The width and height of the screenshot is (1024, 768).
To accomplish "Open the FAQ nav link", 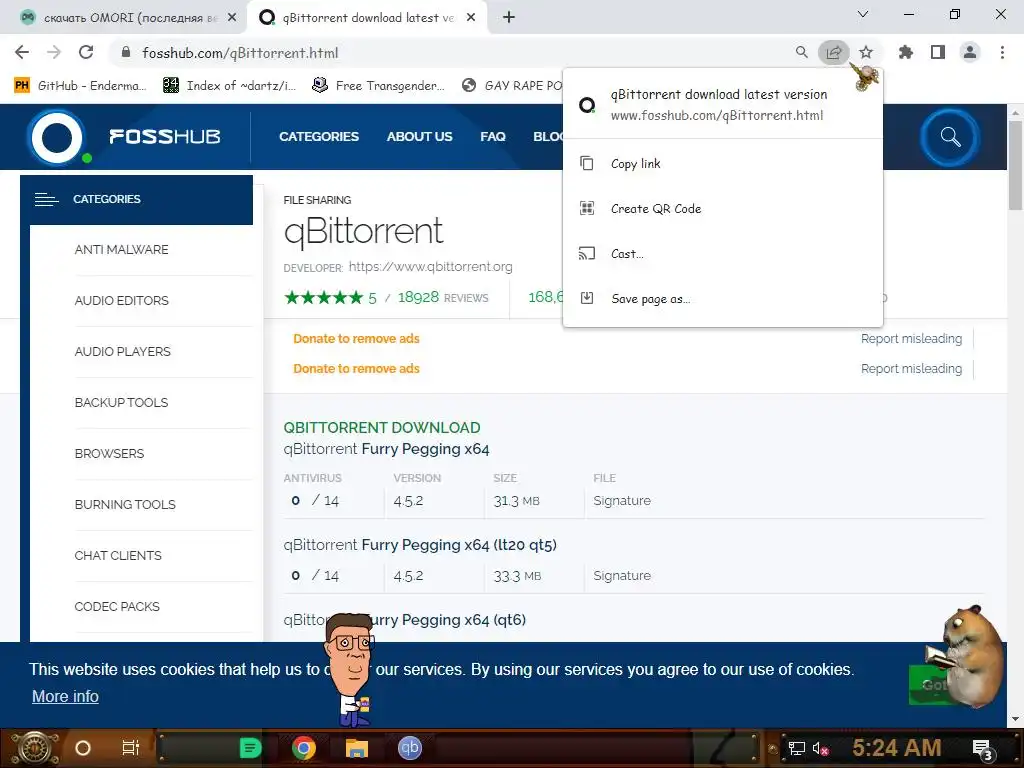I will coord(493,136).
